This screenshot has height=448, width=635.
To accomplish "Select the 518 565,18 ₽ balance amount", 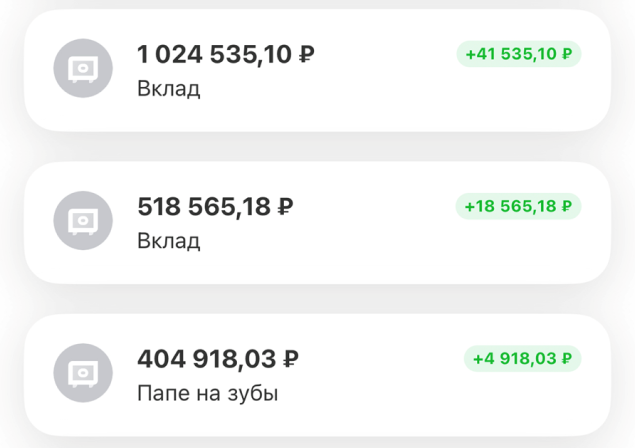I will click(x=215, y=207).
